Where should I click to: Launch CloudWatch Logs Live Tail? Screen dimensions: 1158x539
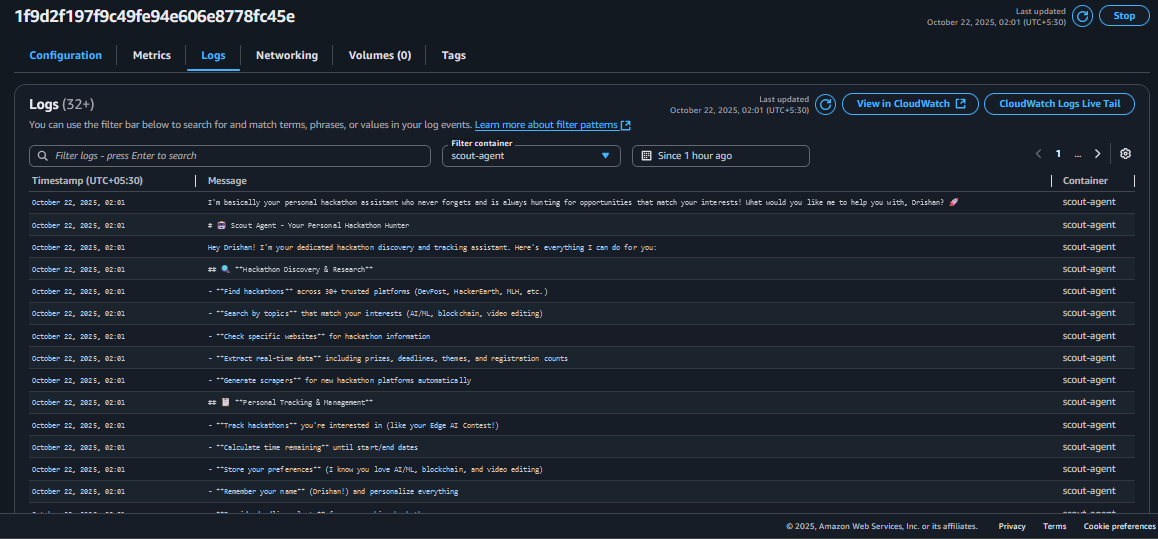pos(1060,104)
